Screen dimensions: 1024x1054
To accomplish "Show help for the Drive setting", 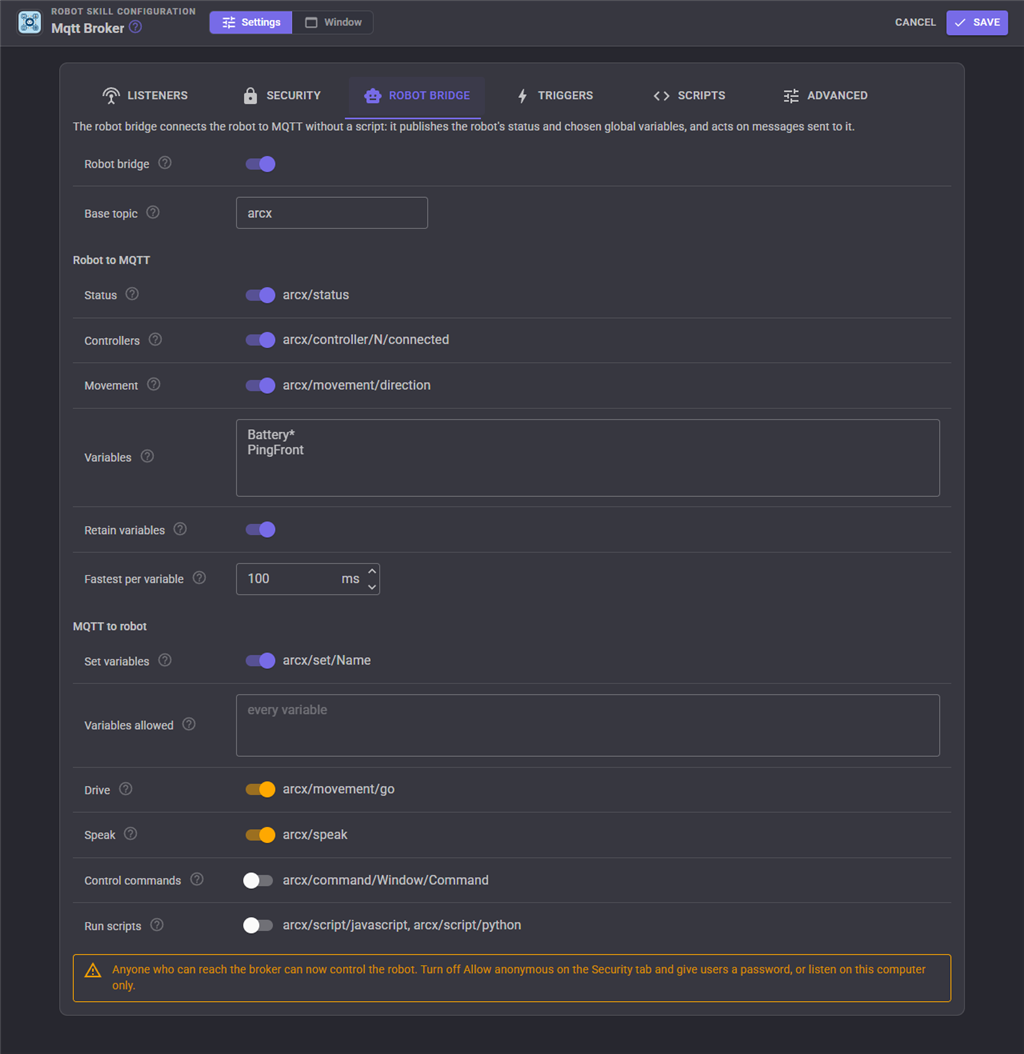I will (x=126, y=789).
